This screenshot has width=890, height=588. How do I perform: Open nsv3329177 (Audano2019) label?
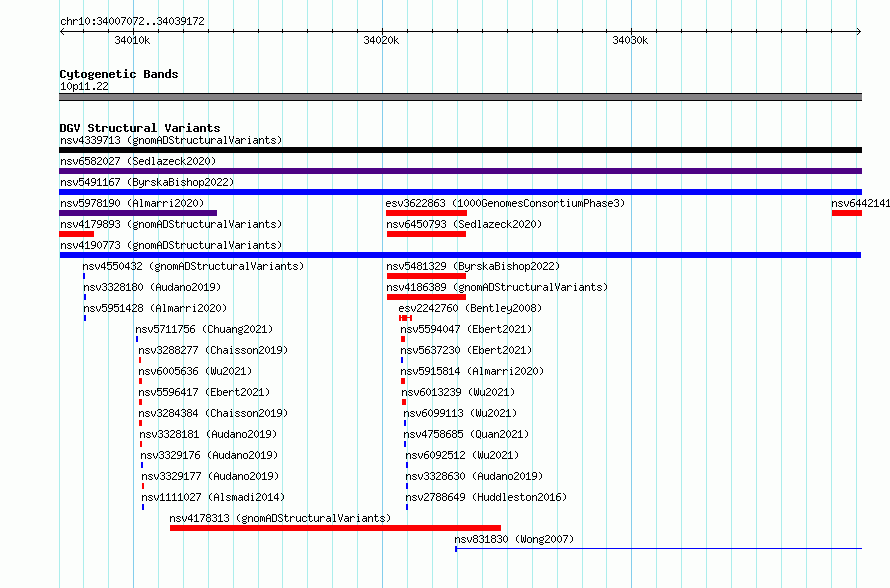(x=211, y=476)
